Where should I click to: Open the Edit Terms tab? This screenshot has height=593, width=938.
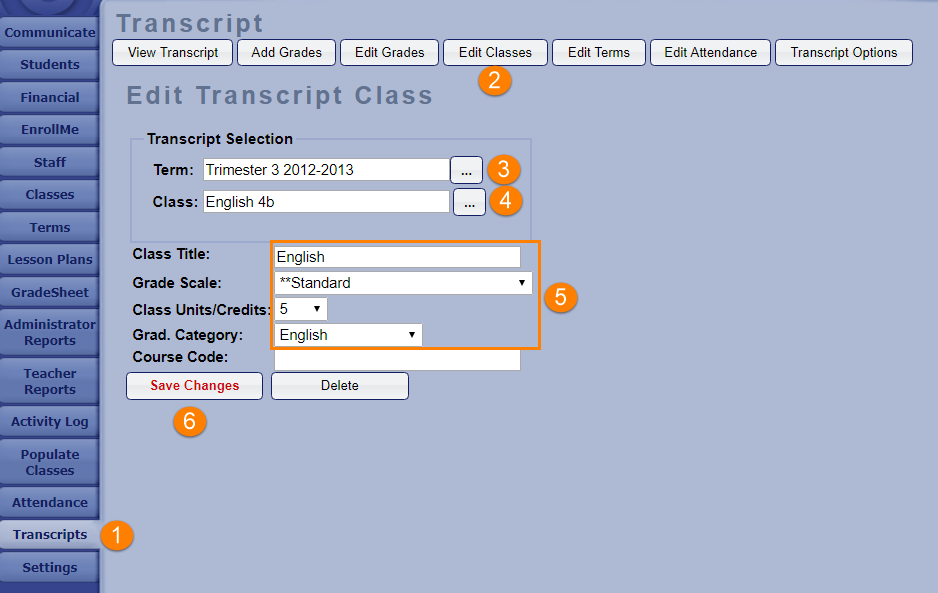point(598,52)
